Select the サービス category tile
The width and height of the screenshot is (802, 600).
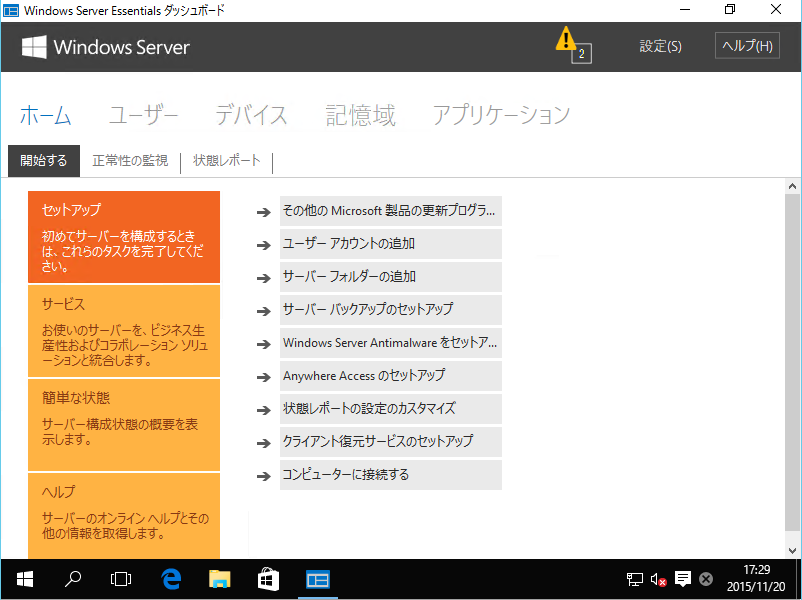coord(124,331)
